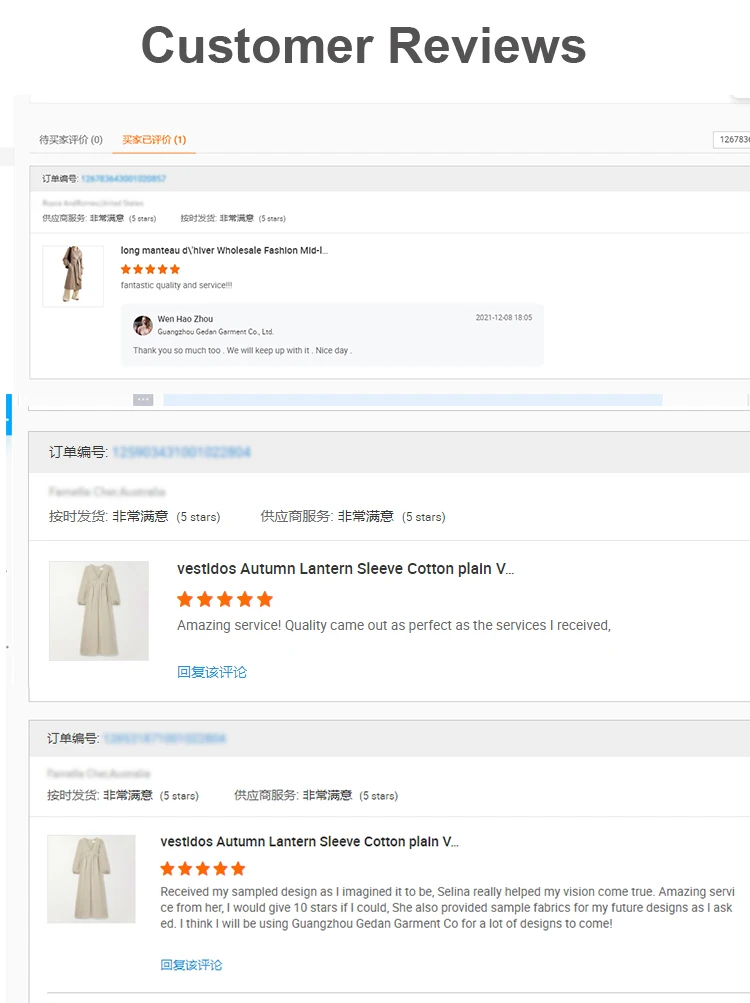Click 回复该评论 below the sampled design review

(191, 965)
